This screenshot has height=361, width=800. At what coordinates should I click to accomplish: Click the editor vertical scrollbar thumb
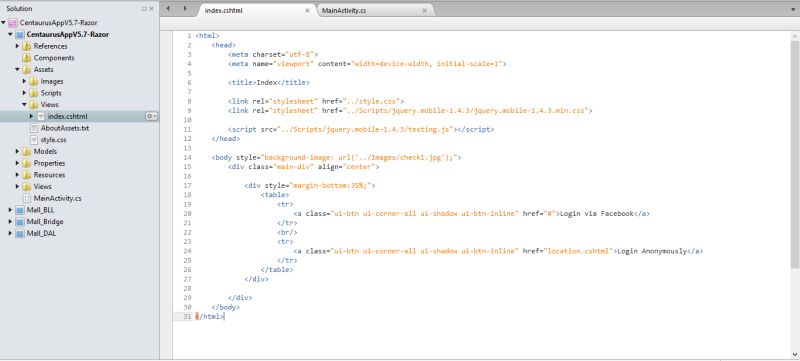click(x=795, y=153)
